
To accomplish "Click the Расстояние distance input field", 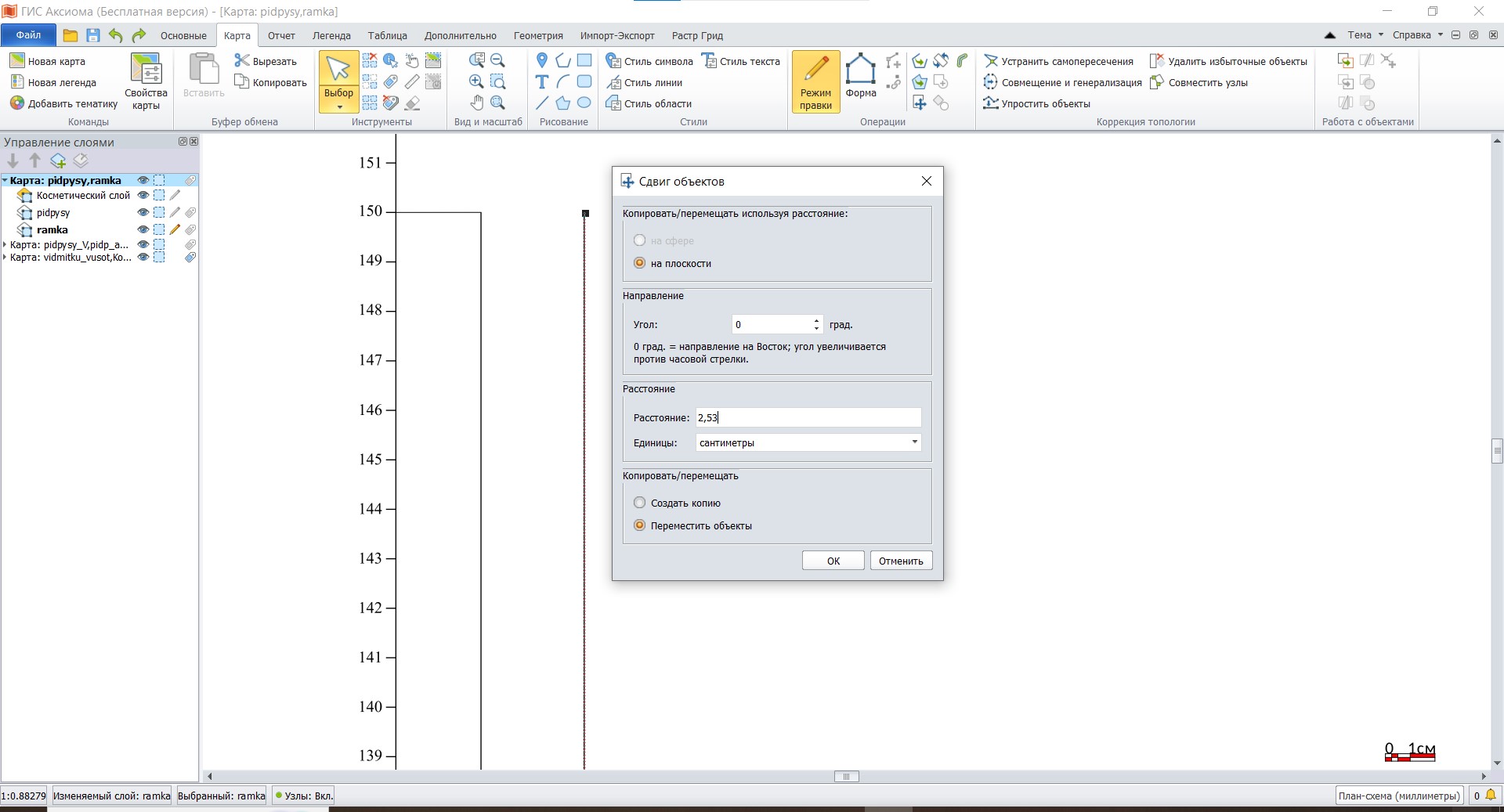I will (808, 417).
